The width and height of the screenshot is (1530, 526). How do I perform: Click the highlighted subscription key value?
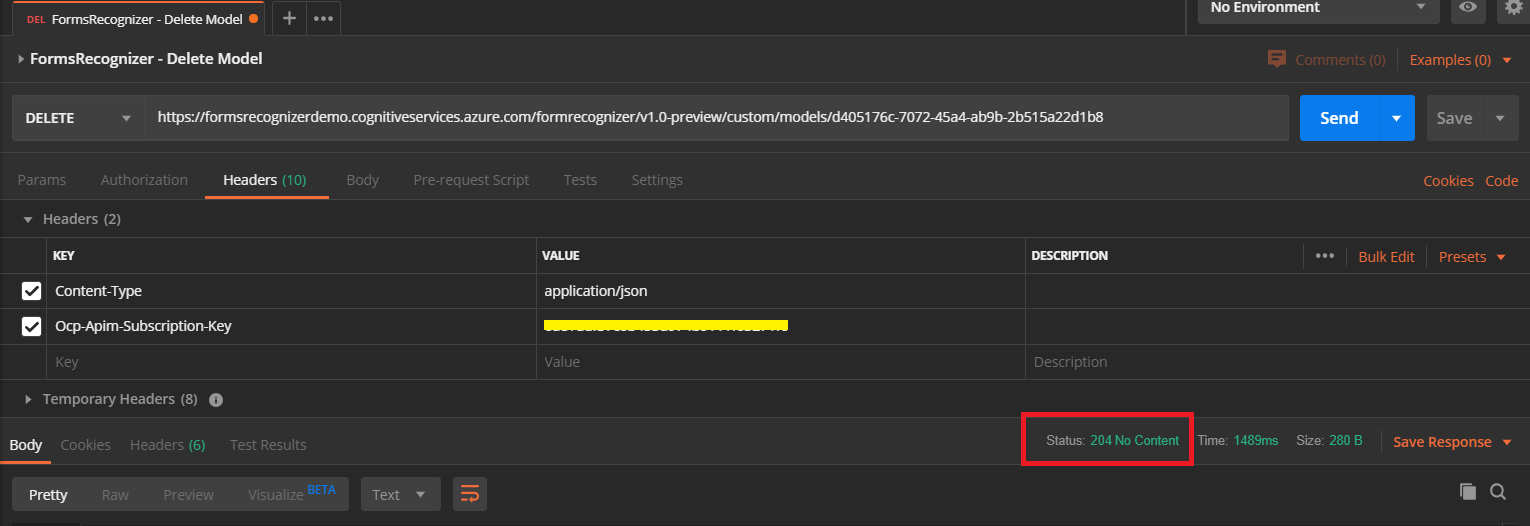pyautogui.click(x=666, y=325)
